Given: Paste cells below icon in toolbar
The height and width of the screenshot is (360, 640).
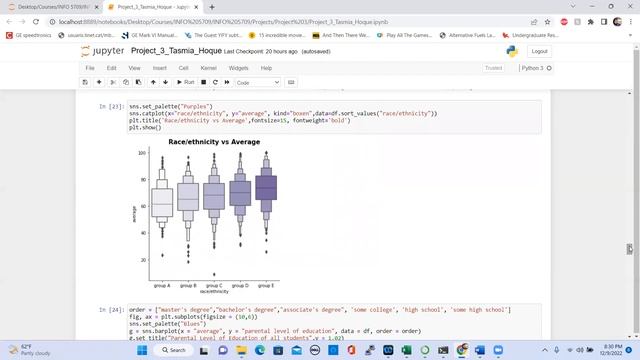Looking at the screenshot, I should pyautogui.click(x=138, y=82).
